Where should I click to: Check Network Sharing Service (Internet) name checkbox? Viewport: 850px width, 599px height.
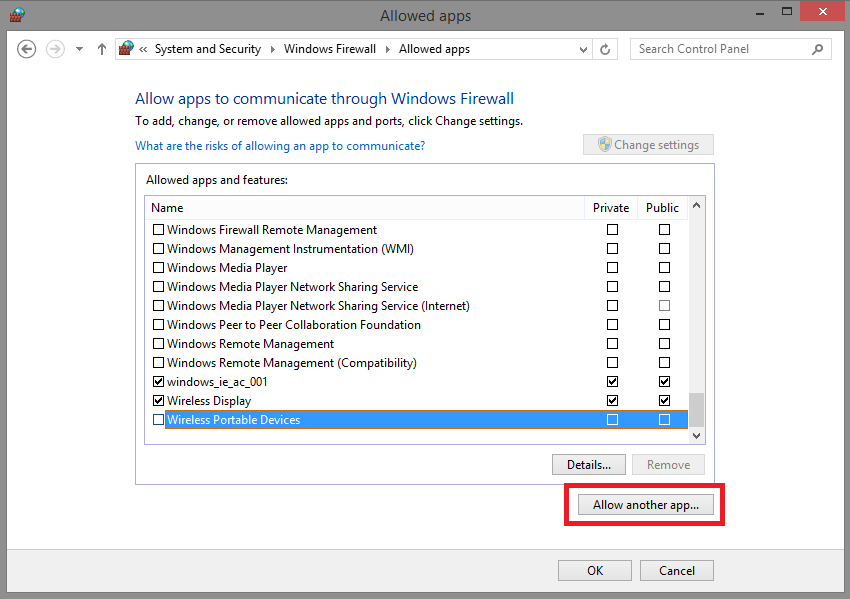[158, 306]
